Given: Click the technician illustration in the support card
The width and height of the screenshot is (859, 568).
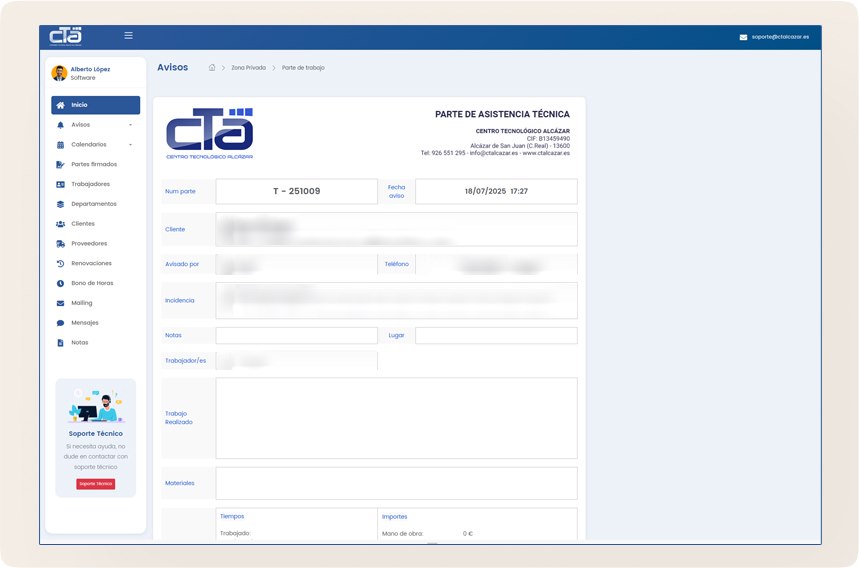Looking at the screenshot, I should point(96,406).
